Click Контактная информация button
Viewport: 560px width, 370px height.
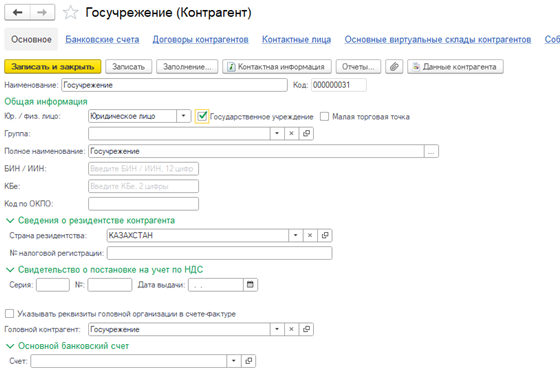277,67
